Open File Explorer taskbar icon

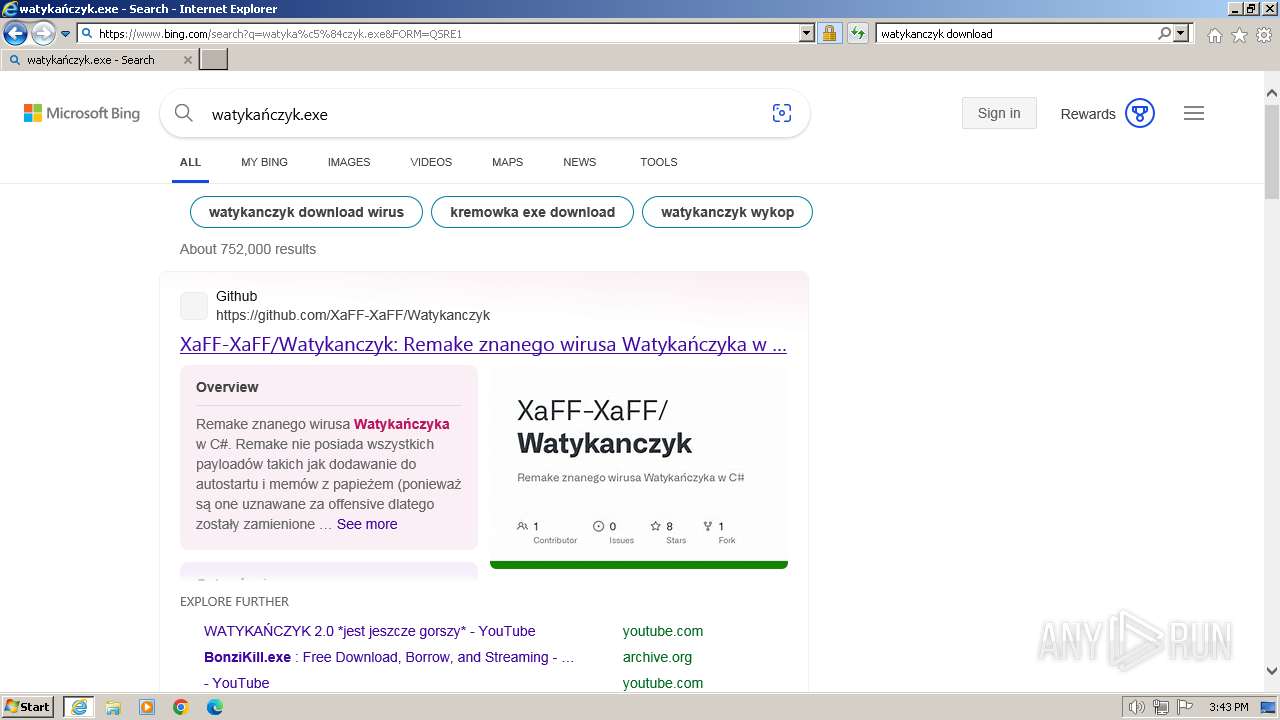pos(113,707)
